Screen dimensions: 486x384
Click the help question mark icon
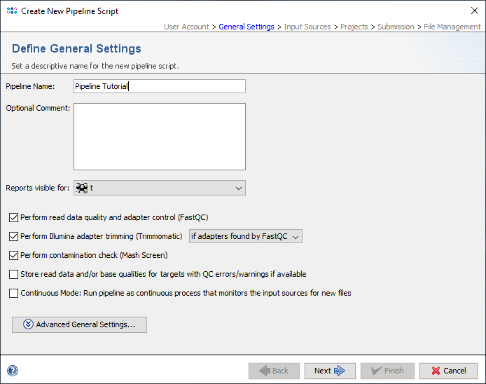click(13, 370)
